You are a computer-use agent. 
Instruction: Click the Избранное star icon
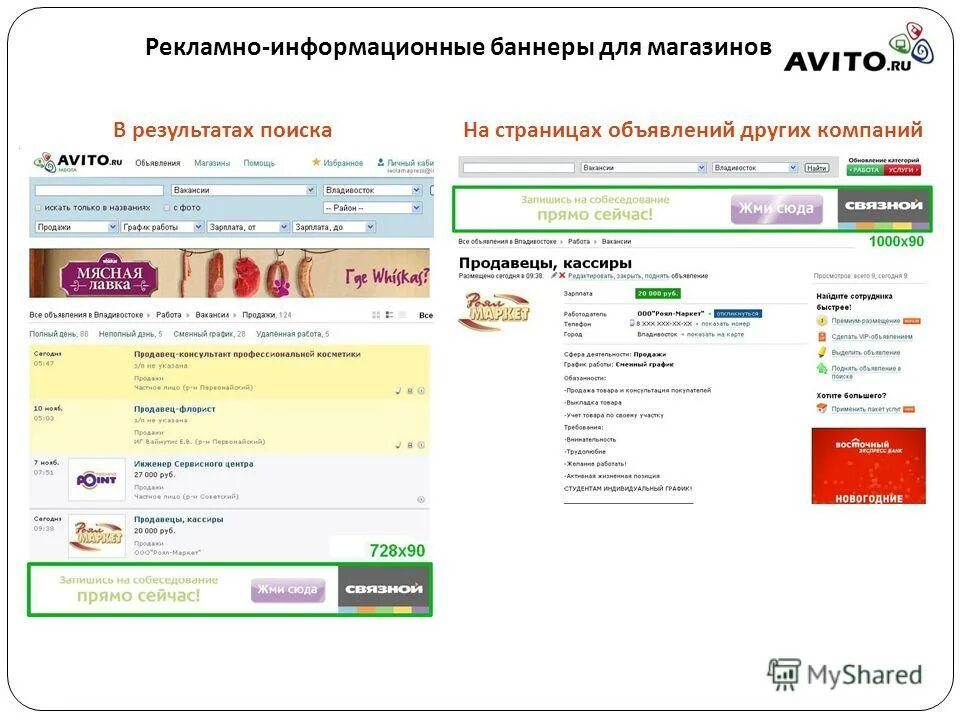point(315,162)
